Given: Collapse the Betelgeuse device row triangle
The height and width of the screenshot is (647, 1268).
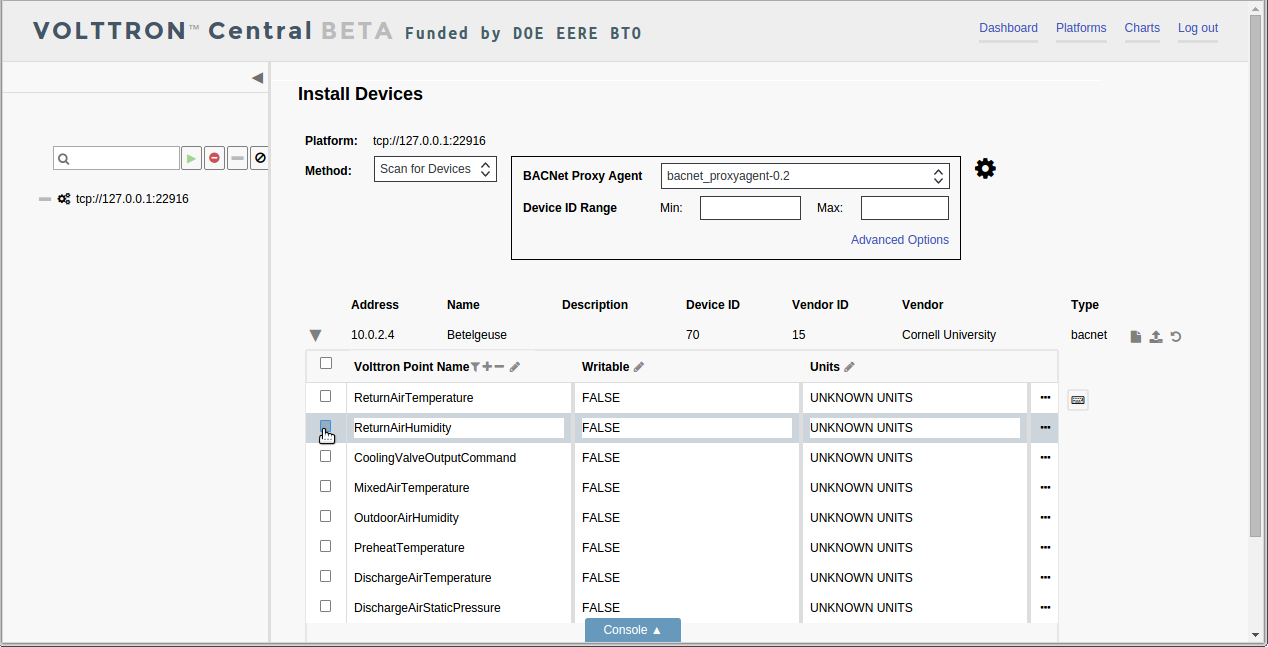Looking at the screenshot, I should coord(316,336).
